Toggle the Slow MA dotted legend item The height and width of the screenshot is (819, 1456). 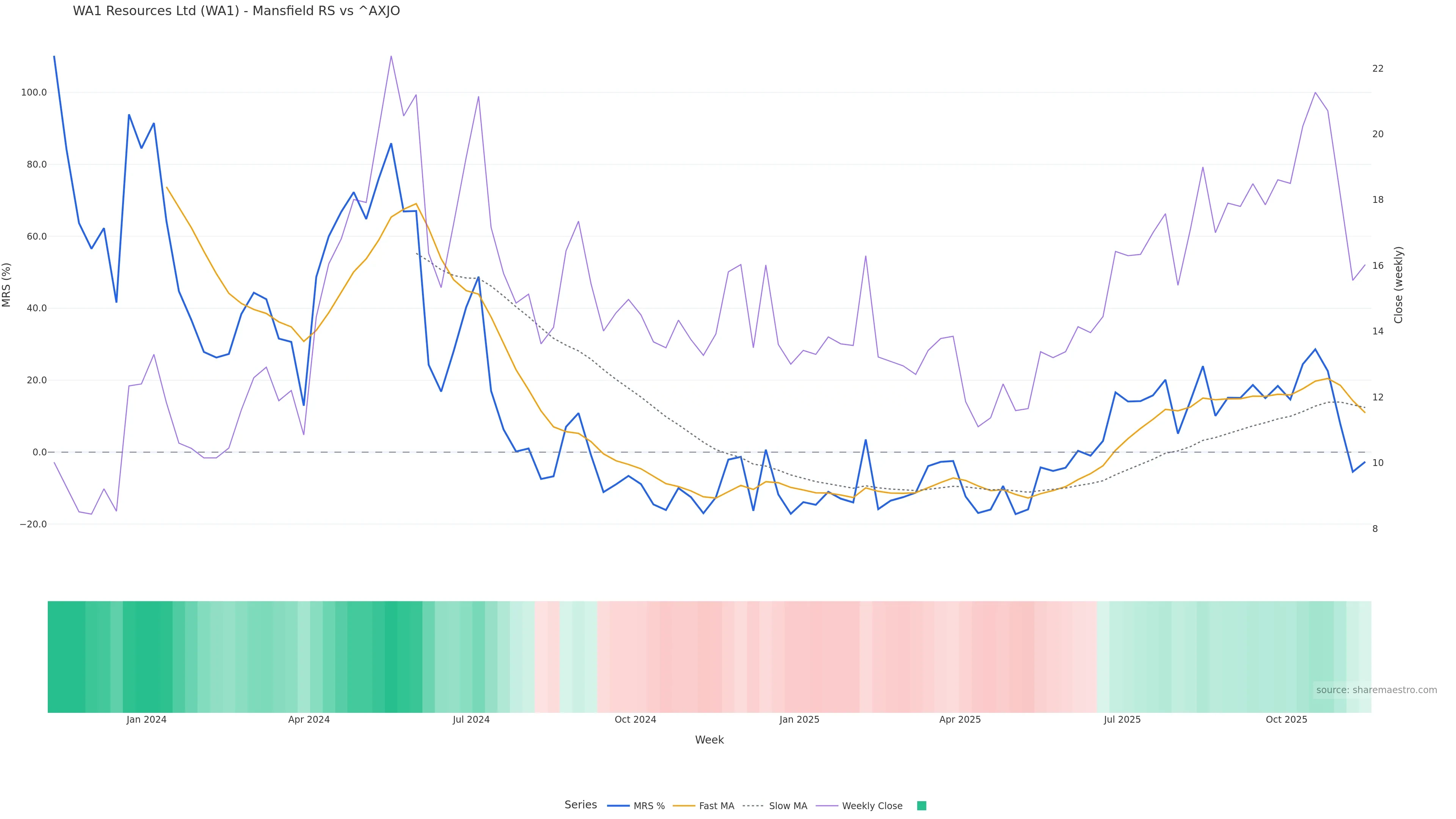pos(788,806)
